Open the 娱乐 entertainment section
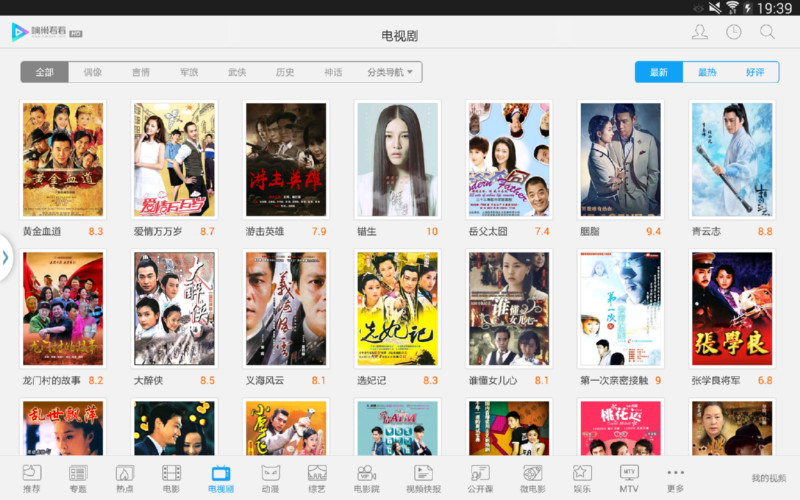The height and width of the screenshot is (500, 800). click(x=582, y=479)
